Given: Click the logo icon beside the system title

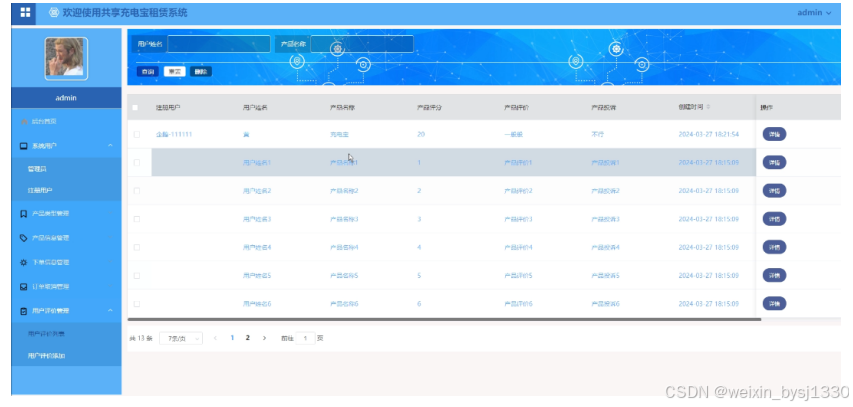Looking at the screenshot, I should (x=54, y=13).
